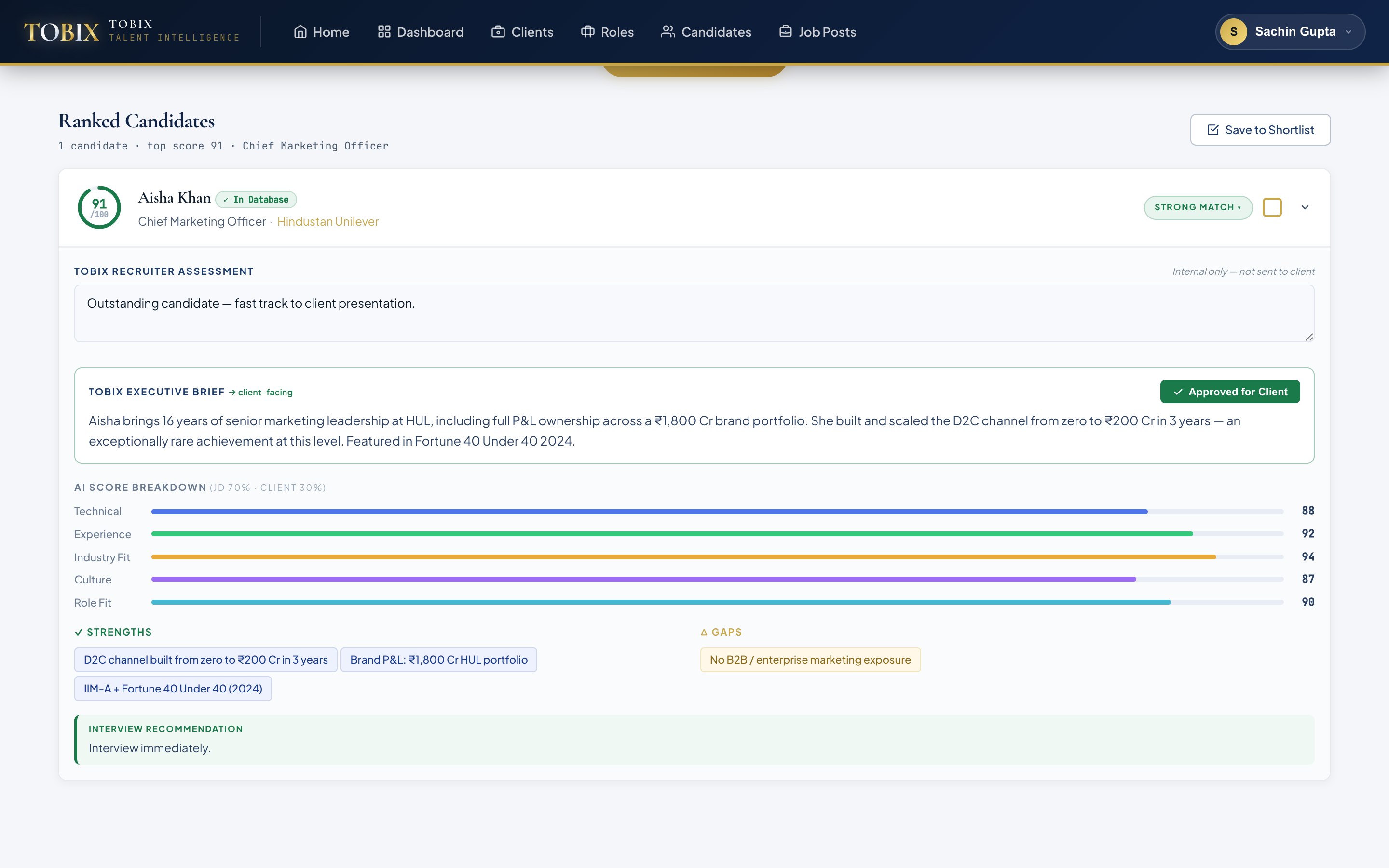The width and height of the screenshot is (1389, 868).
Task: Click the assessment textarea resize handle
Action: pos(1308,337)
